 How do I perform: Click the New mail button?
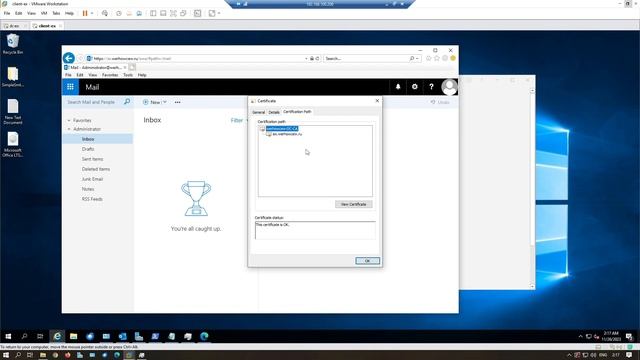(x=151, y=102)
